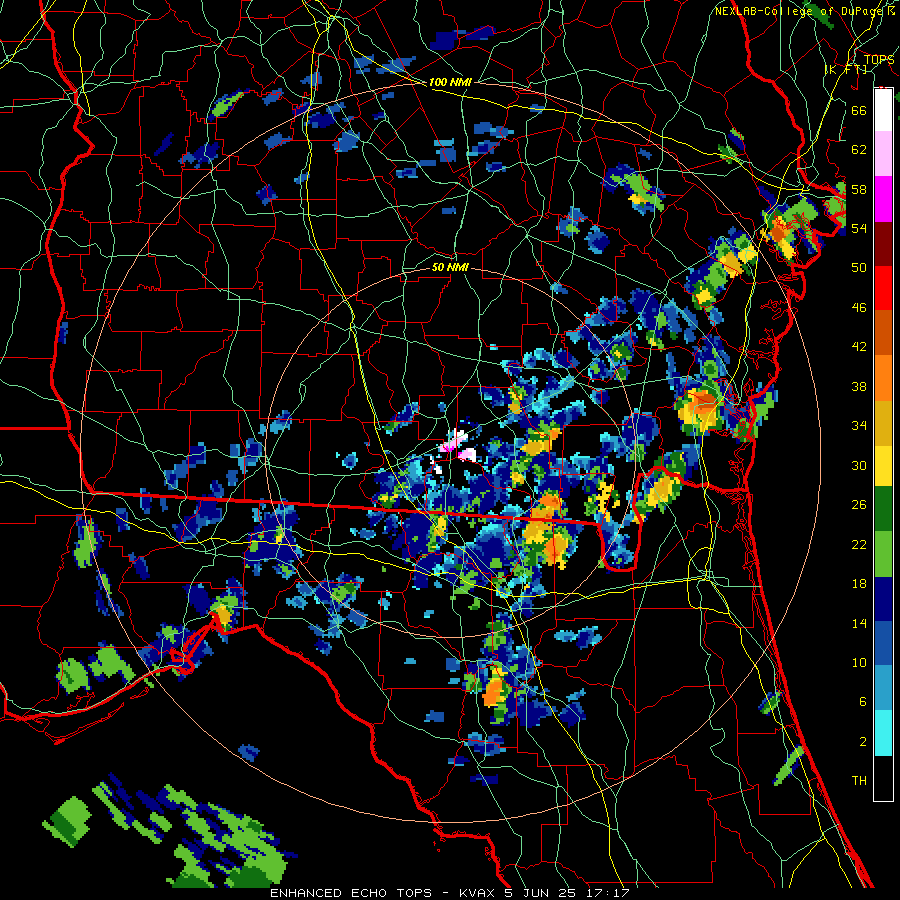Click the legend value 30
This screenshot has height=900, width=900.
click(859, 465)
